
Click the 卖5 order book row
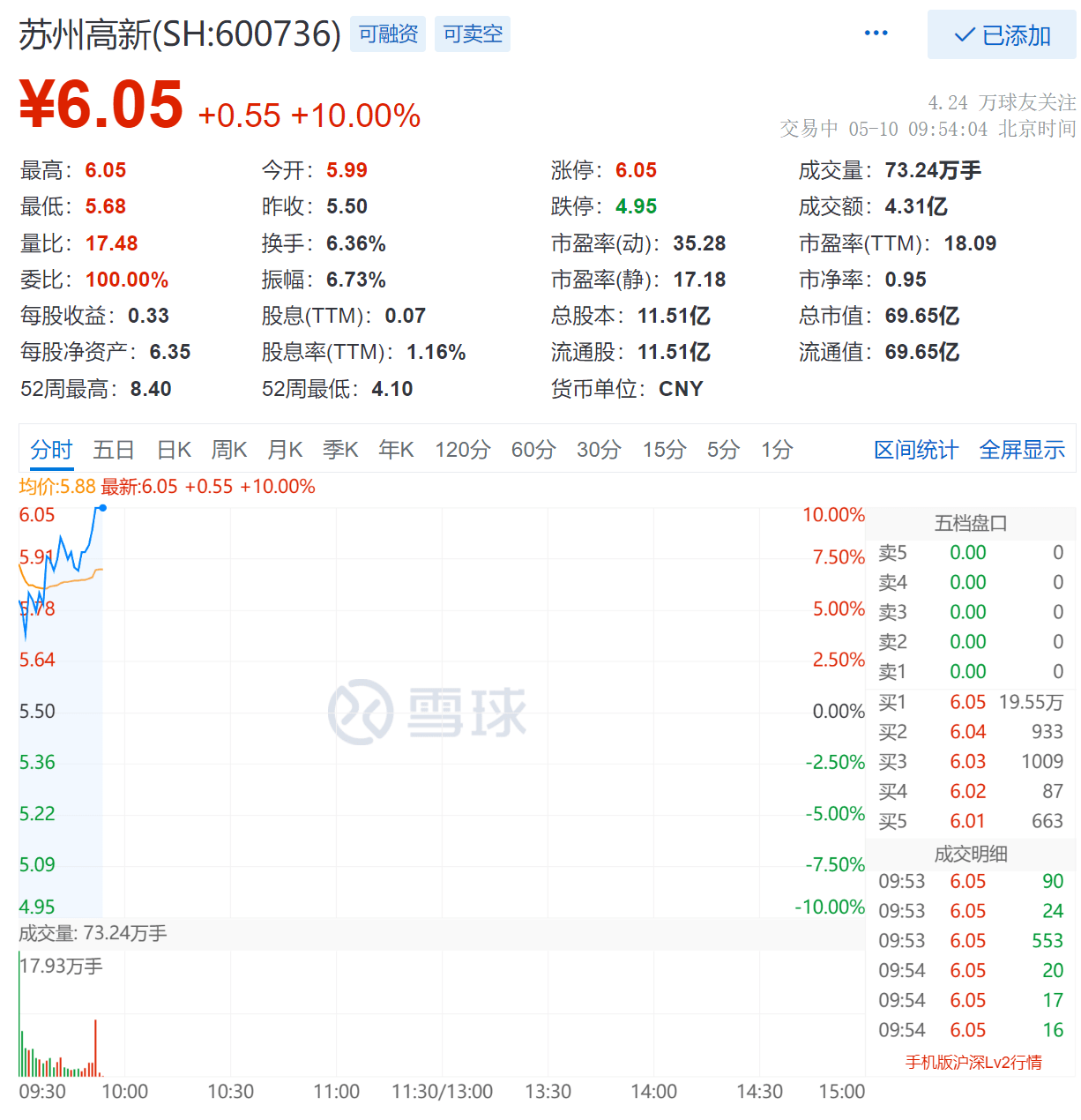pos(971,553)
